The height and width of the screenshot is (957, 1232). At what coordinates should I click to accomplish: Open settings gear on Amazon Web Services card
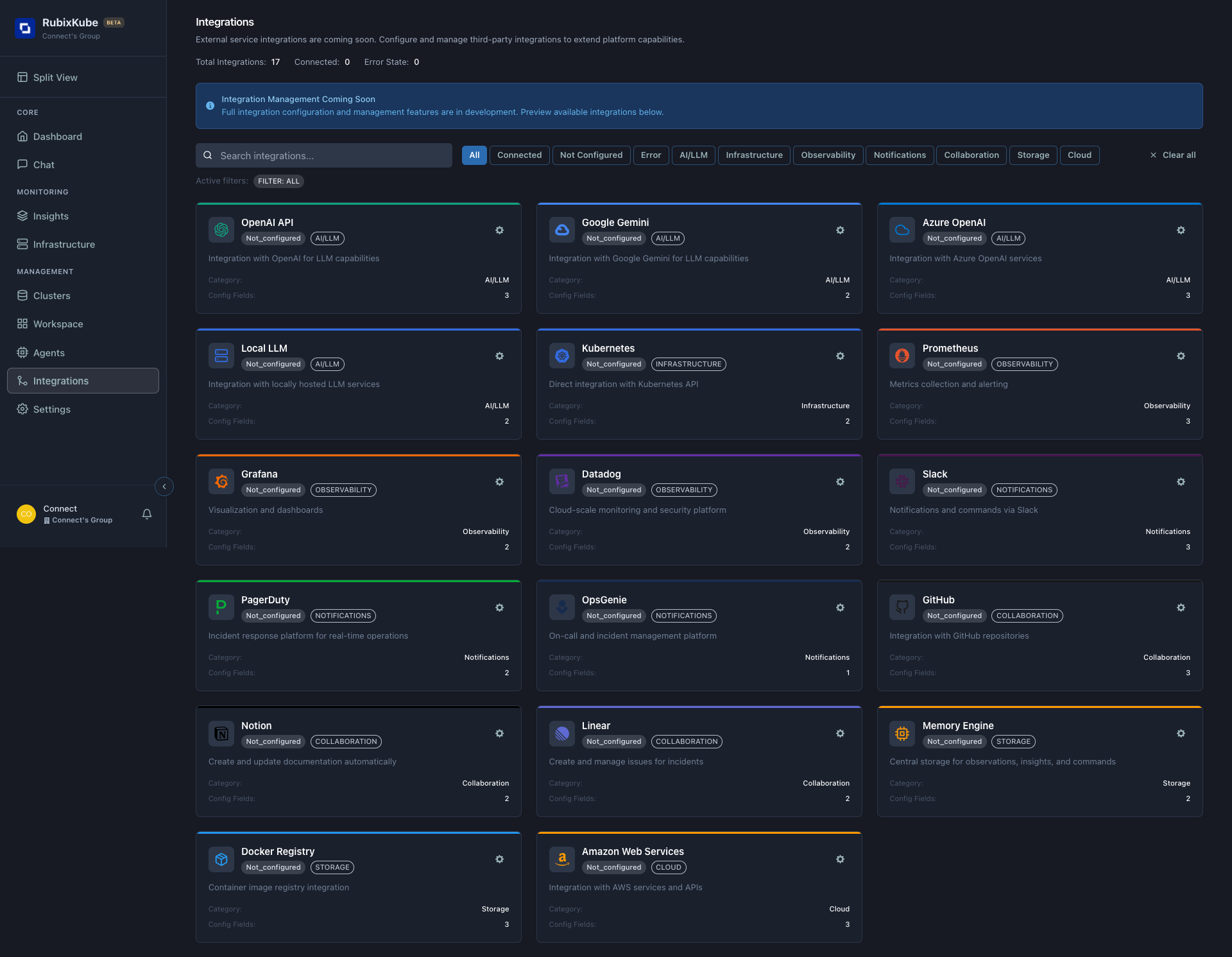tap(840, 859)
